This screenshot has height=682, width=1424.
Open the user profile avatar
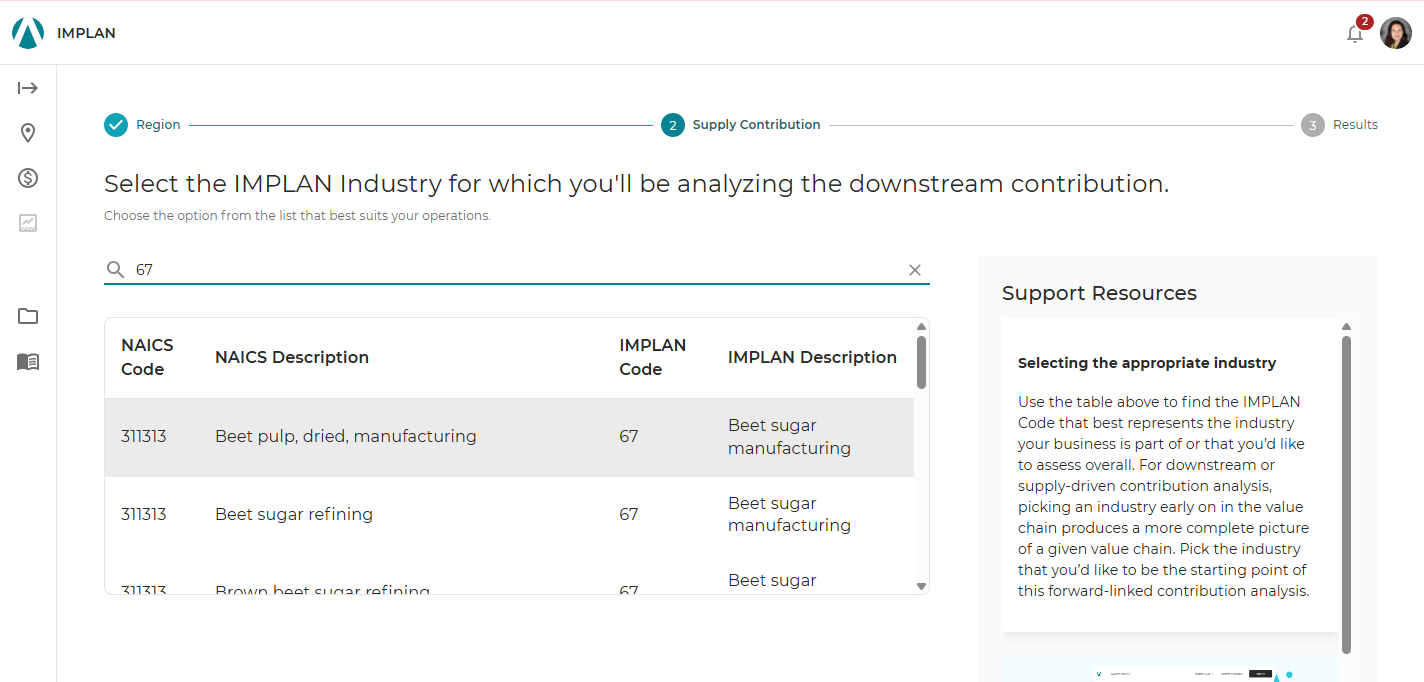1396,33
